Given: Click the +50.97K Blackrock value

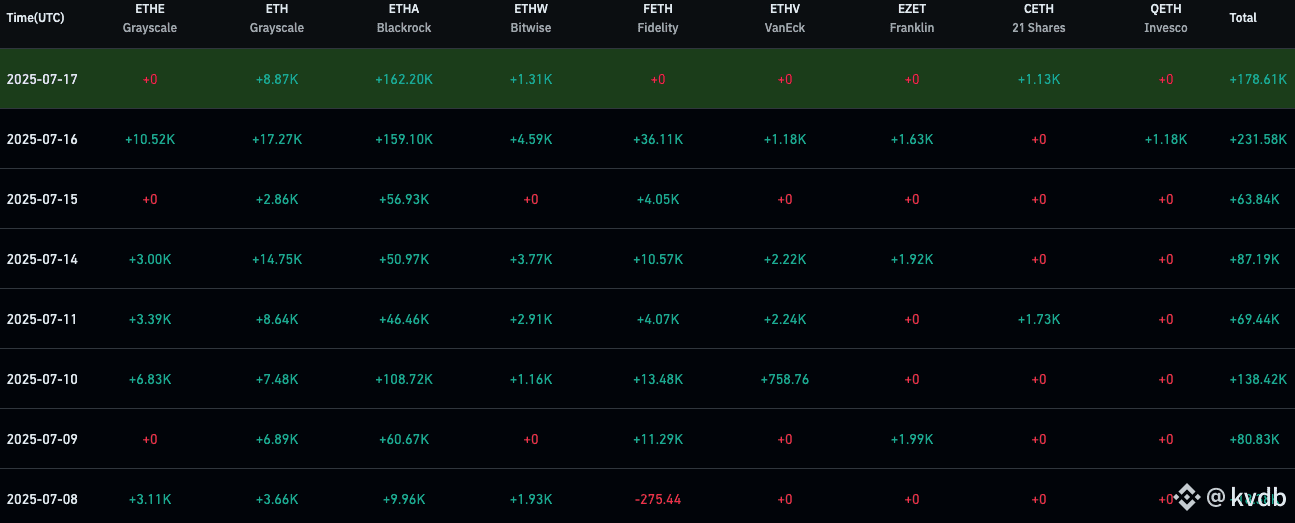Looking at the screenshot, I should coord(404,259).
